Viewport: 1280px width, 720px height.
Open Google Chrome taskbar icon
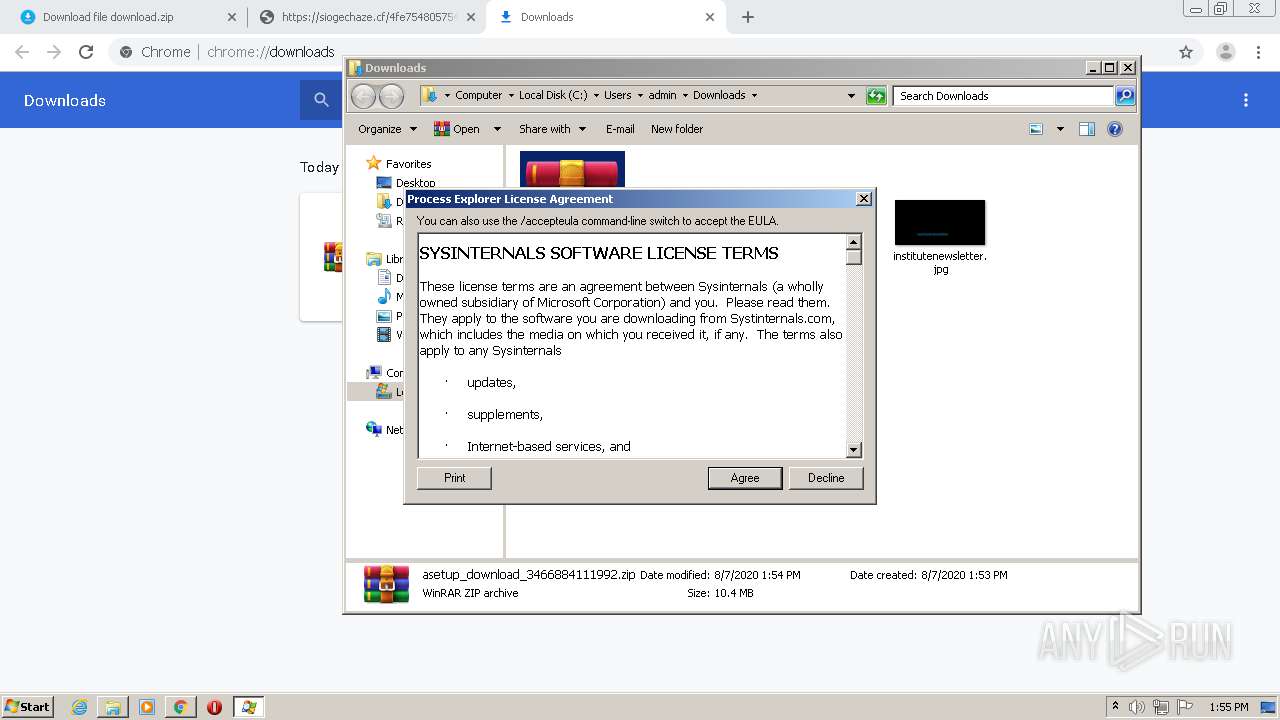pyautogui.click(x=180, y=707)
